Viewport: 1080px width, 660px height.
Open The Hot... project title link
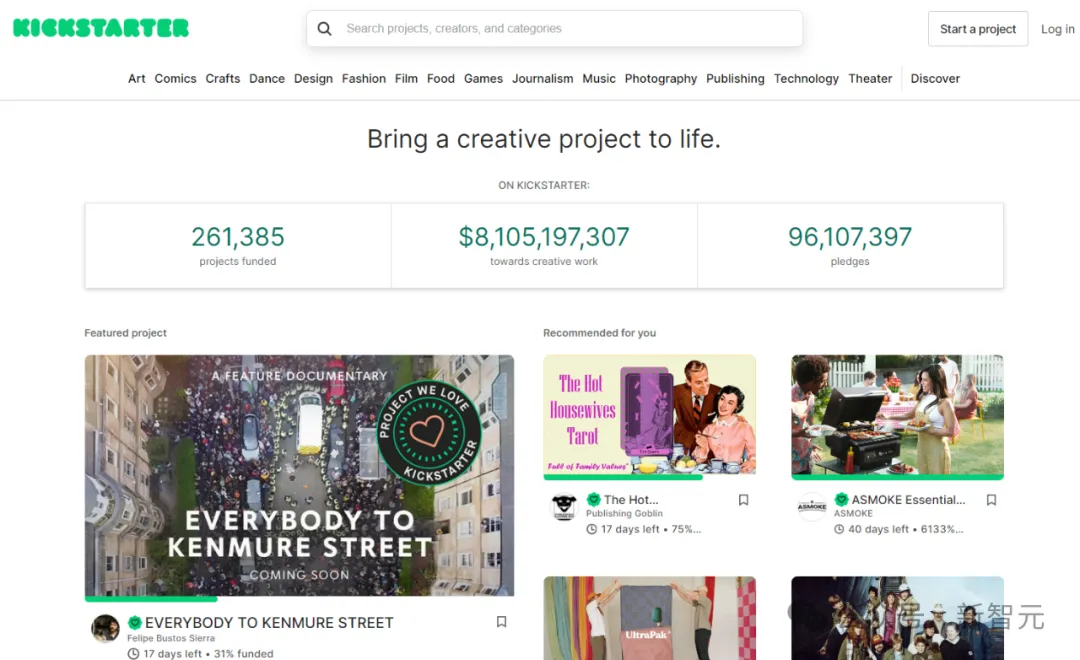[x=631, y=499]
